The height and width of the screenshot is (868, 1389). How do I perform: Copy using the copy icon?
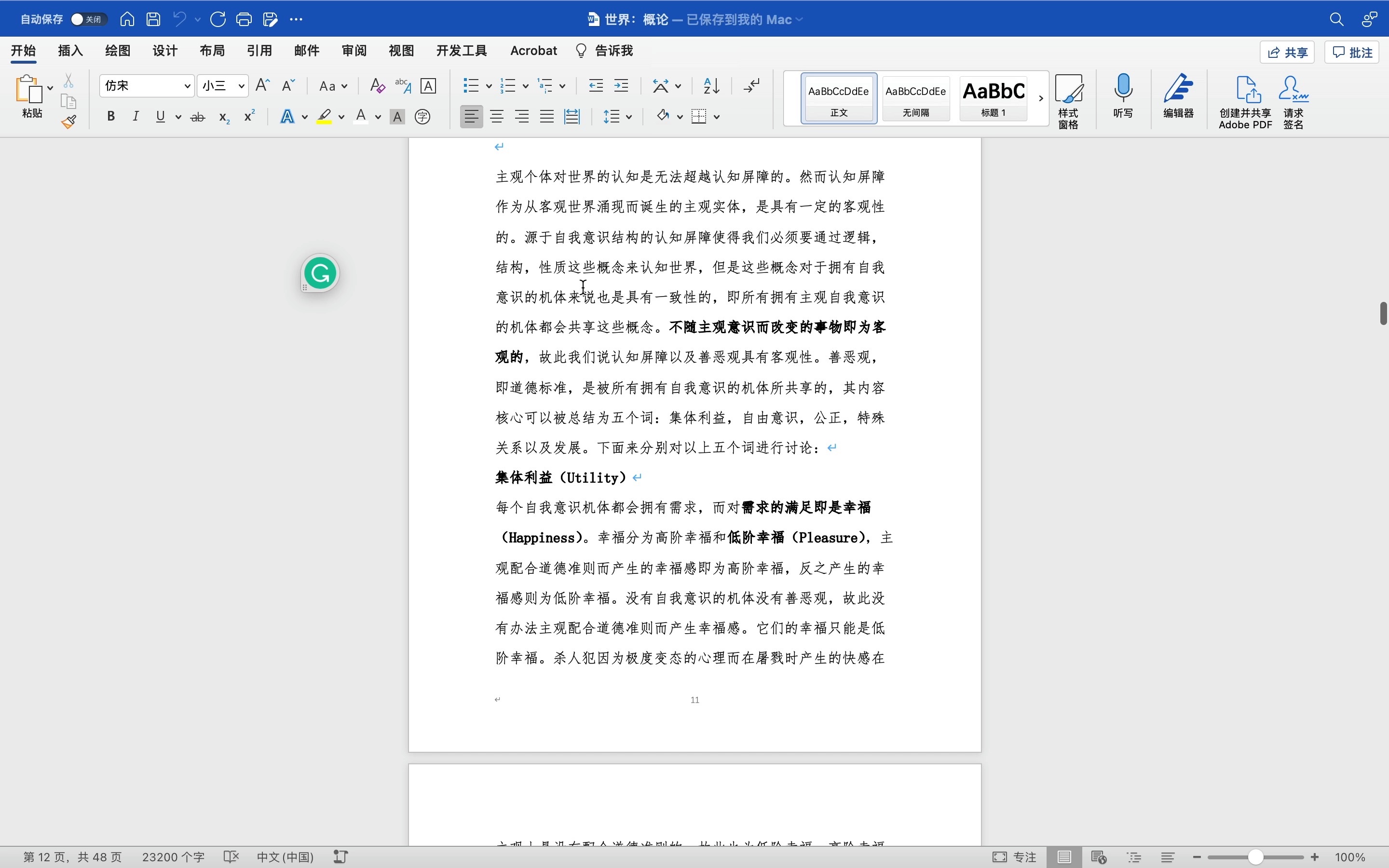click(69, 102)
